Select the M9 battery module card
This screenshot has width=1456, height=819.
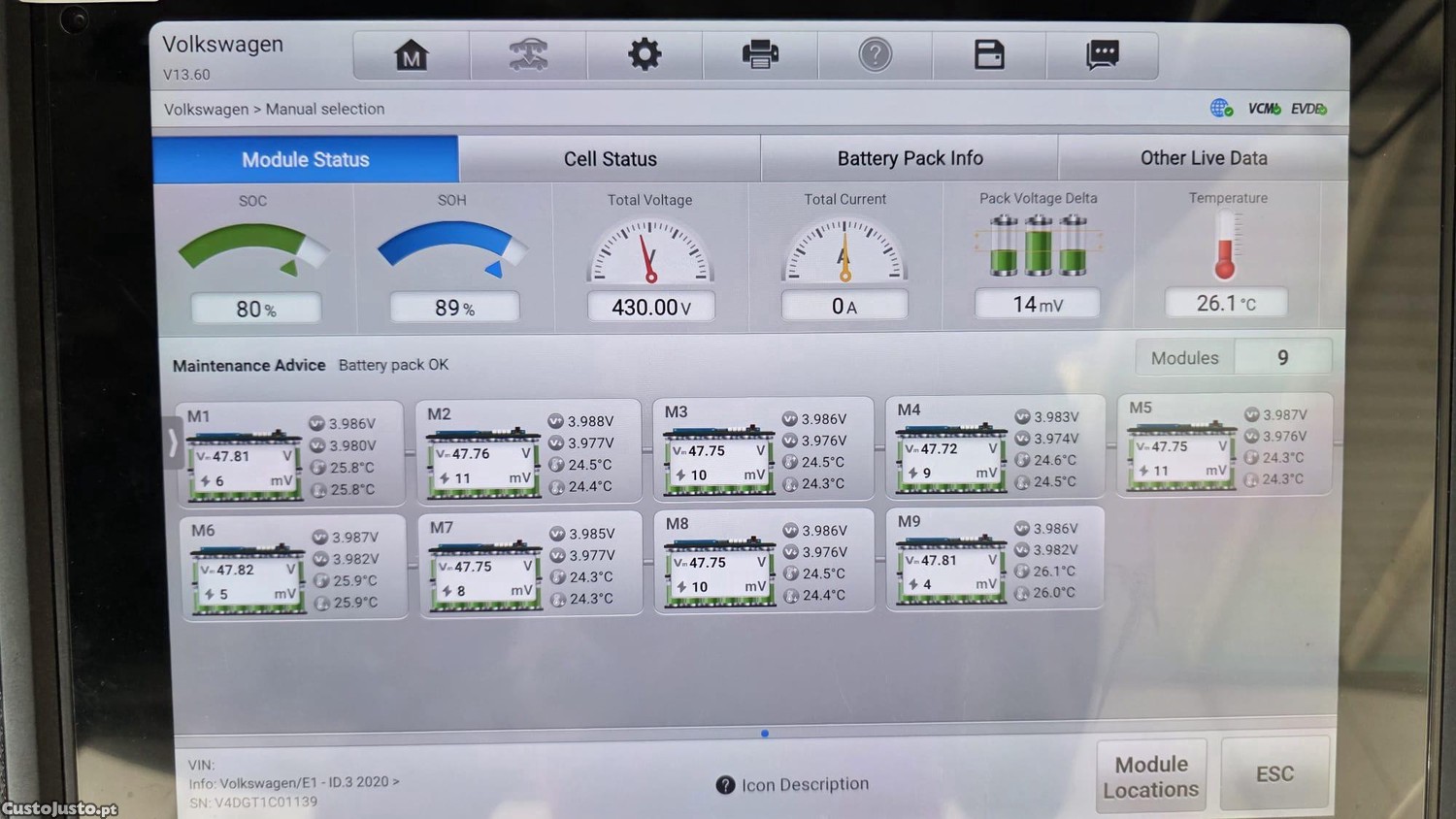click(x=994, y=559)
